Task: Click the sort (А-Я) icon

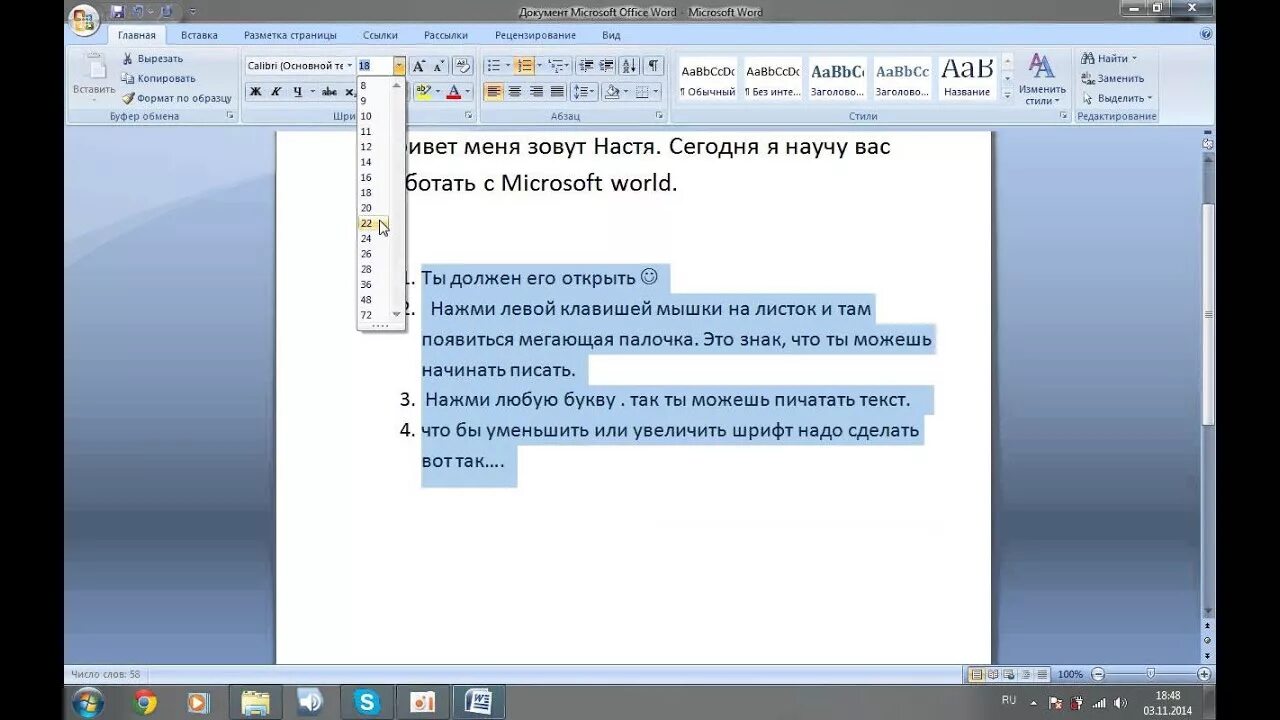Action: tap(628, 65)
